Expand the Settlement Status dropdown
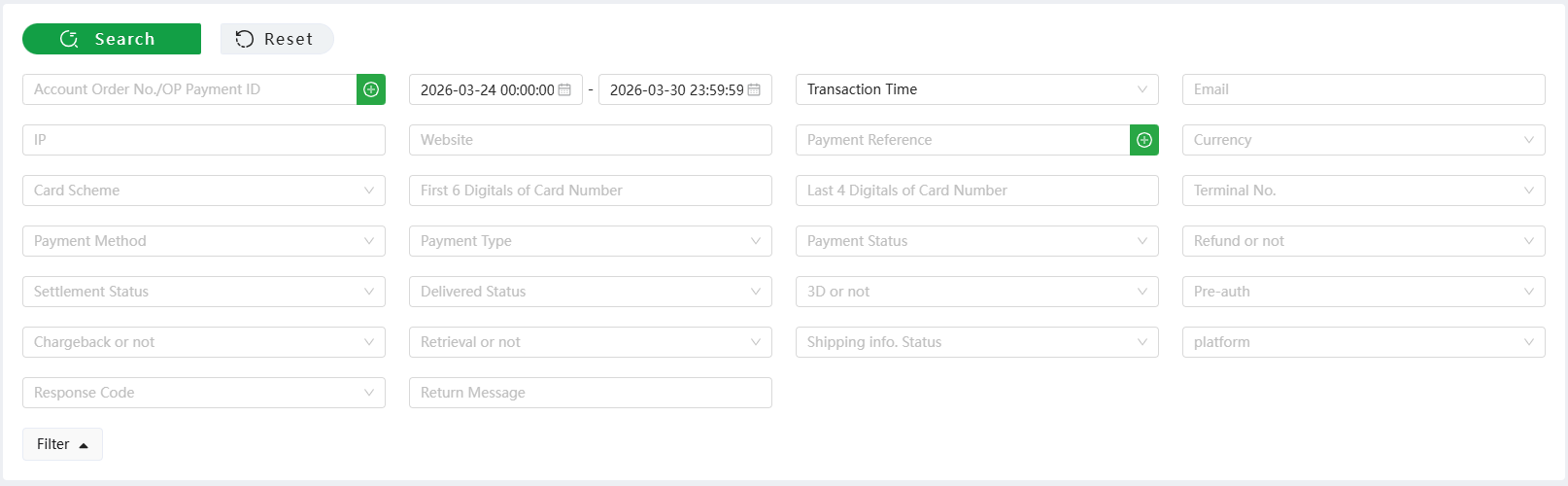The image size is (1568, 486). (x=204, y=292)
